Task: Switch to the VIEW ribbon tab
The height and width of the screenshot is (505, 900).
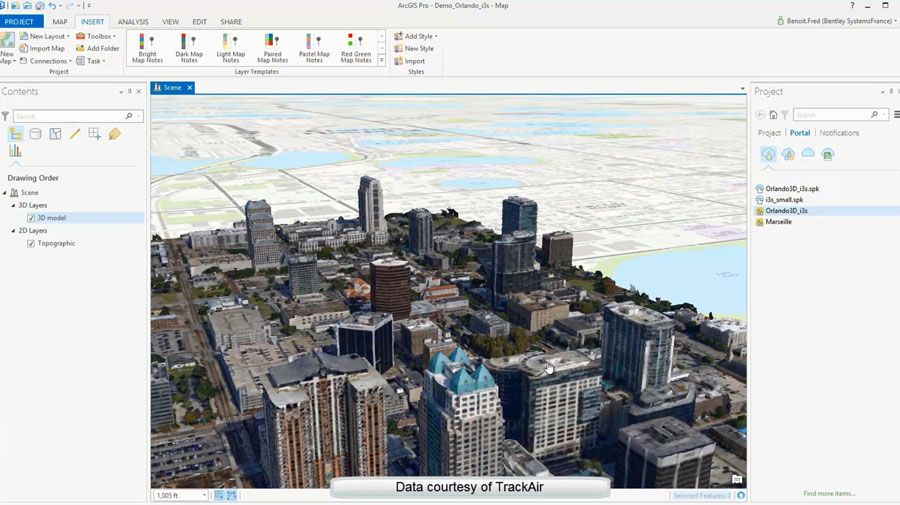Action: [x=170, y=22]
